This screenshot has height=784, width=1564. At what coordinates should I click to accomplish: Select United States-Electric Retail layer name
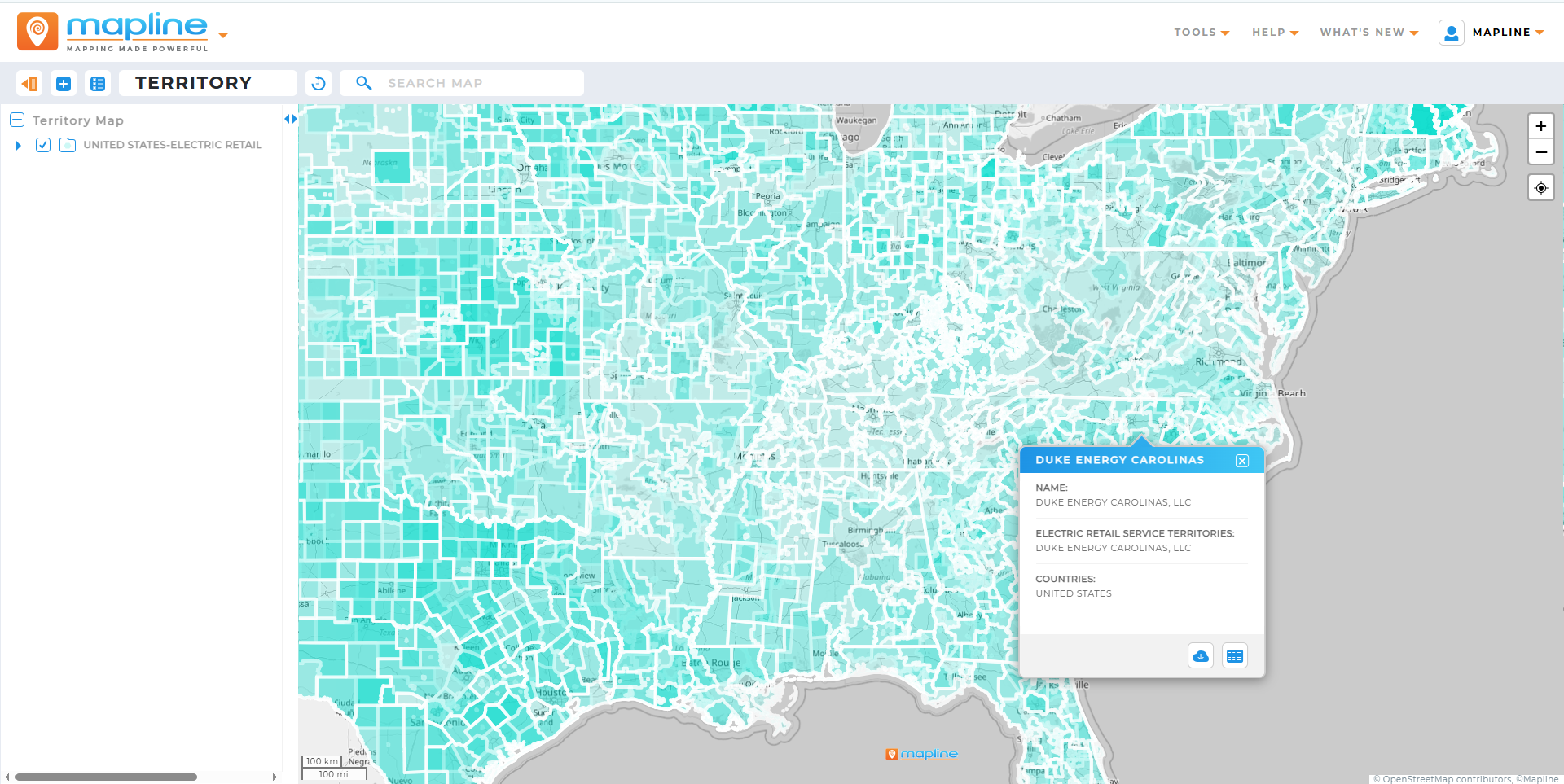coord(173,145)
